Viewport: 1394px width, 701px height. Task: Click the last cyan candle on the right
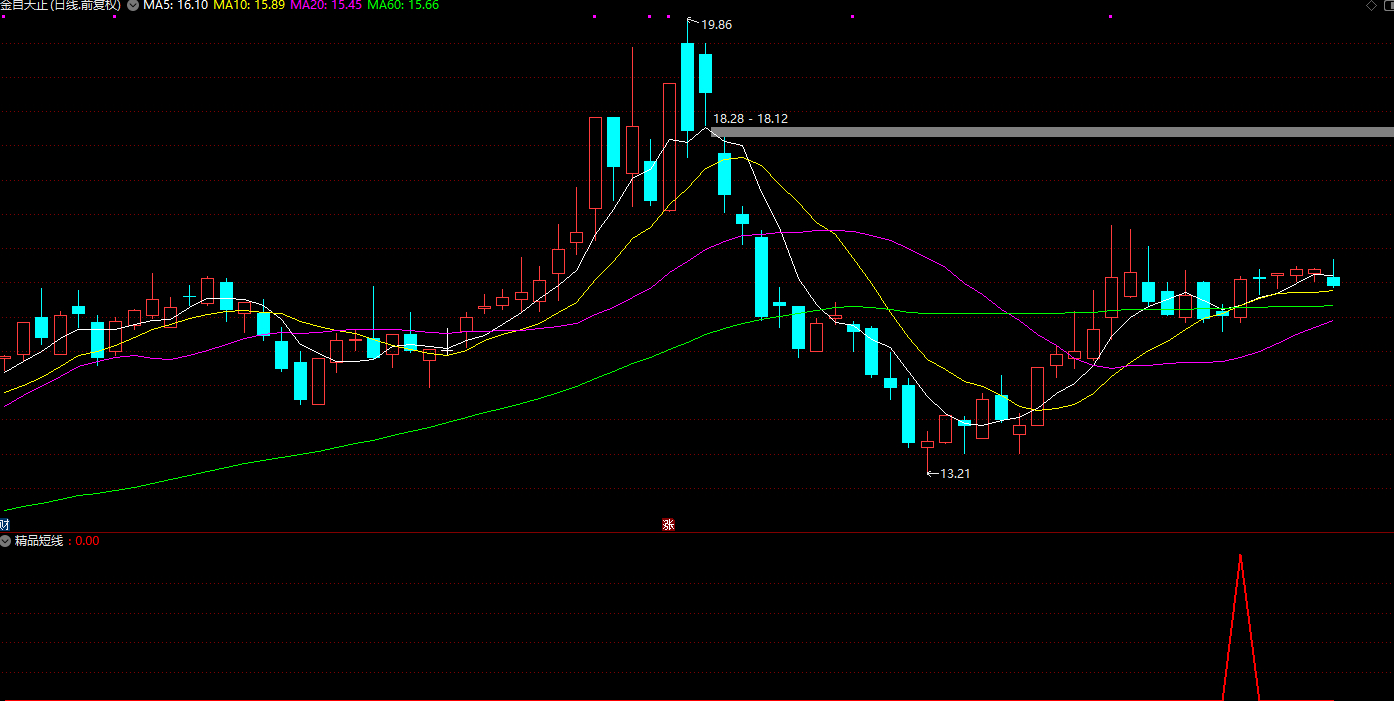pos(1333,281)
